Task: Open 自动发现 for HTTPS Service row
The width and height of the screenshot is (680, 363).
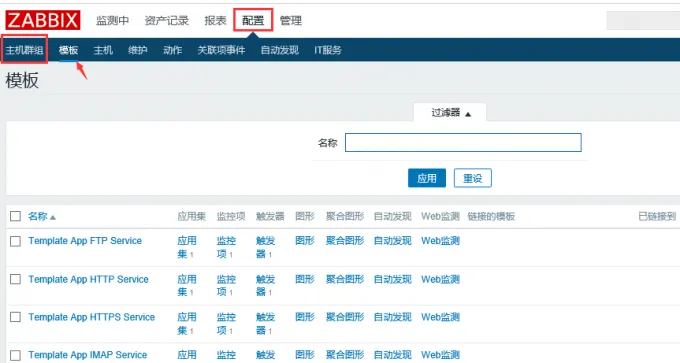Action: click(x=392, y=317)
